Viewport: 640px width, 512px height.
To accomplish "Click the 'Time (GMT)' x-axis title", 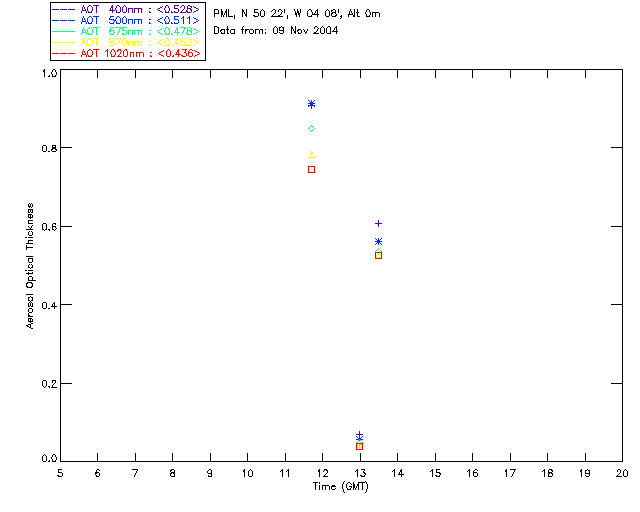I will (340, 487).
